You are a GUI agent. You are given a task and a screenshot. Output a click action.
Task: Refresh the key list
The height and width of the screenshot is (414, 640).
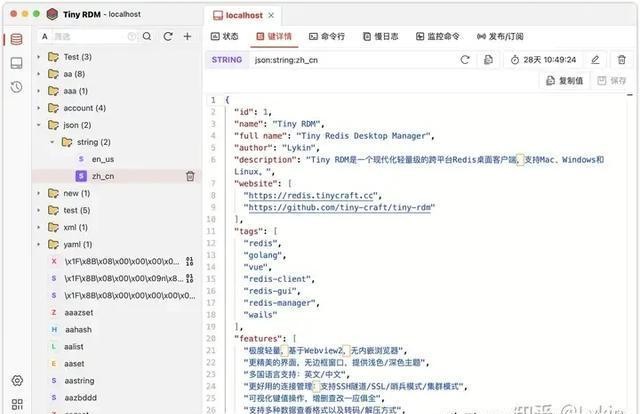pyautogui.click(x=168, y=36)
